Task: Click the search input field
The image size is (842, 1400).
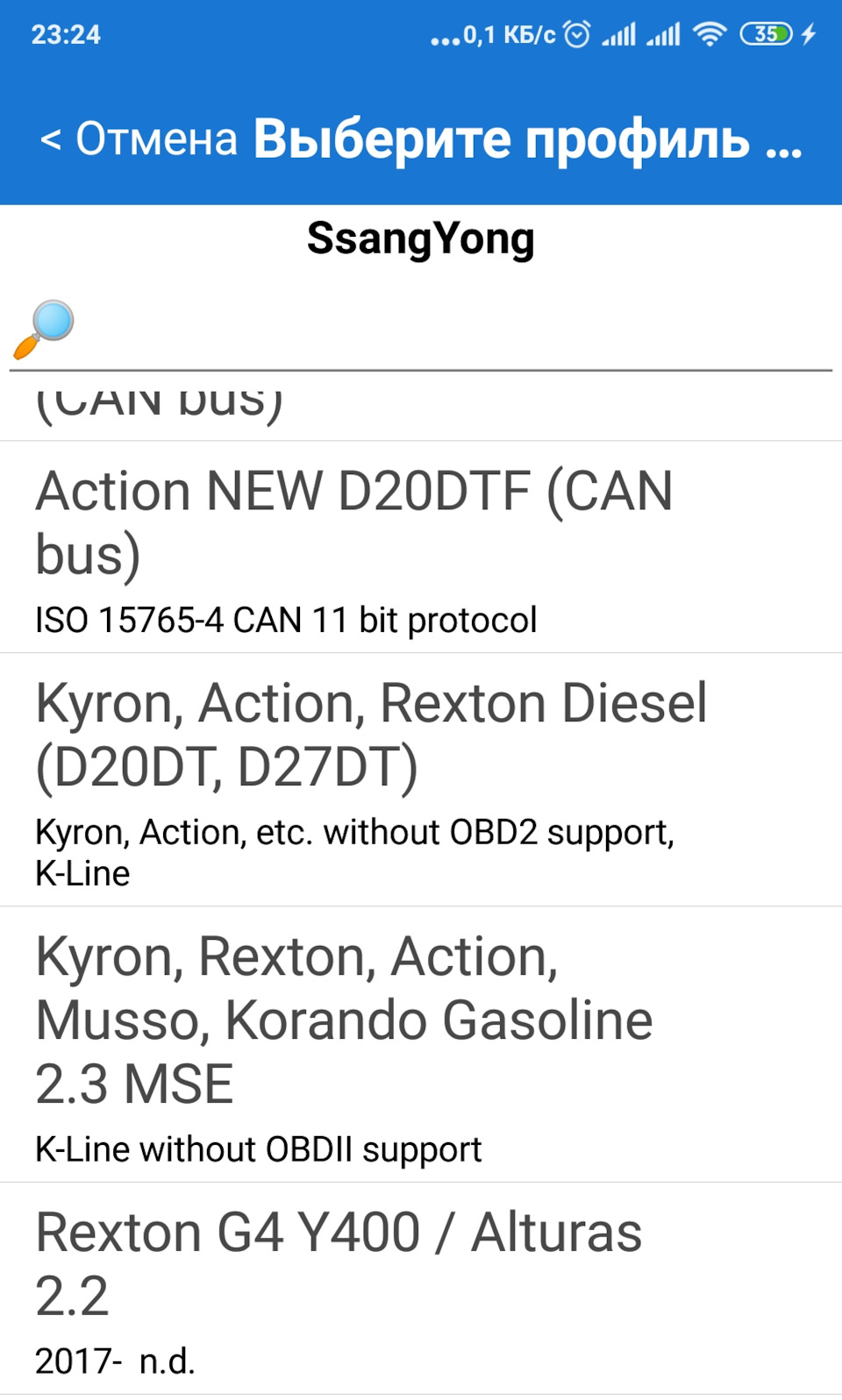Action: 452,330
